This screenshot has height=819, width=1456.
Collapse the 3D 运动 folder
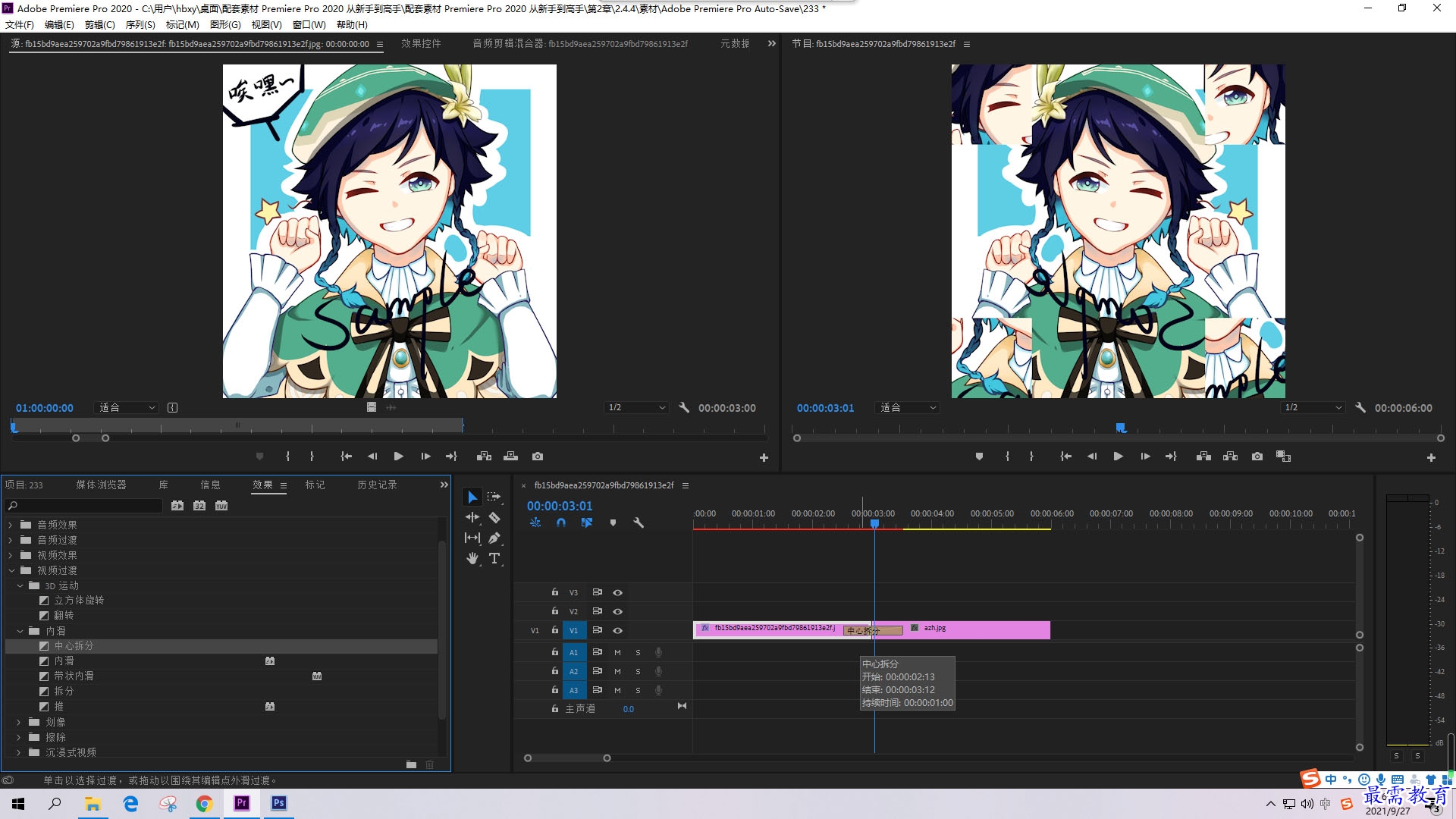click(20, 585)
